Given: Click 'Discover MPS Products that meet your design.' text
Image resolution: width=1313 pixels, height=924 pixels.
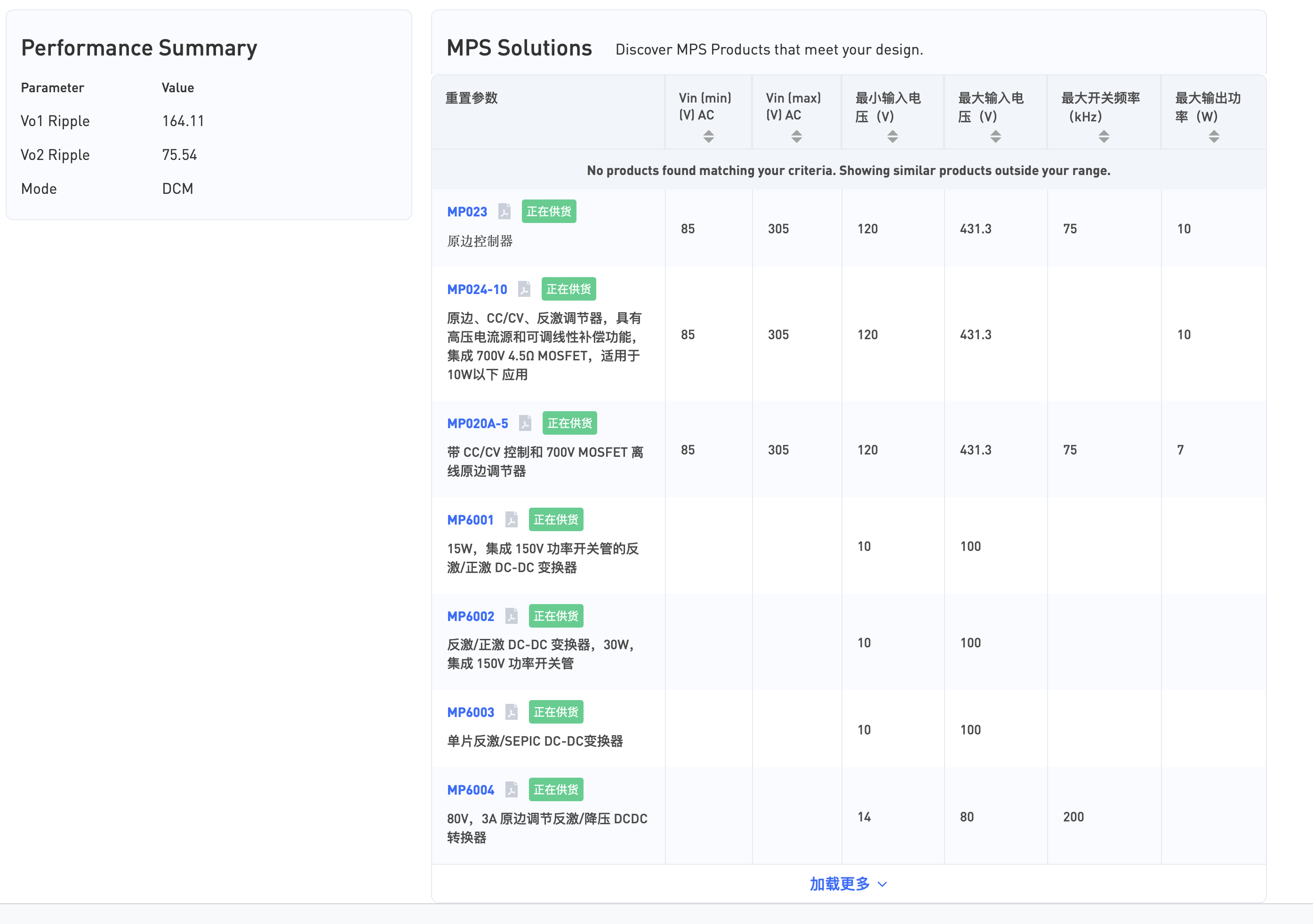Looking at the screenshot, I should (x=769, y=50).
